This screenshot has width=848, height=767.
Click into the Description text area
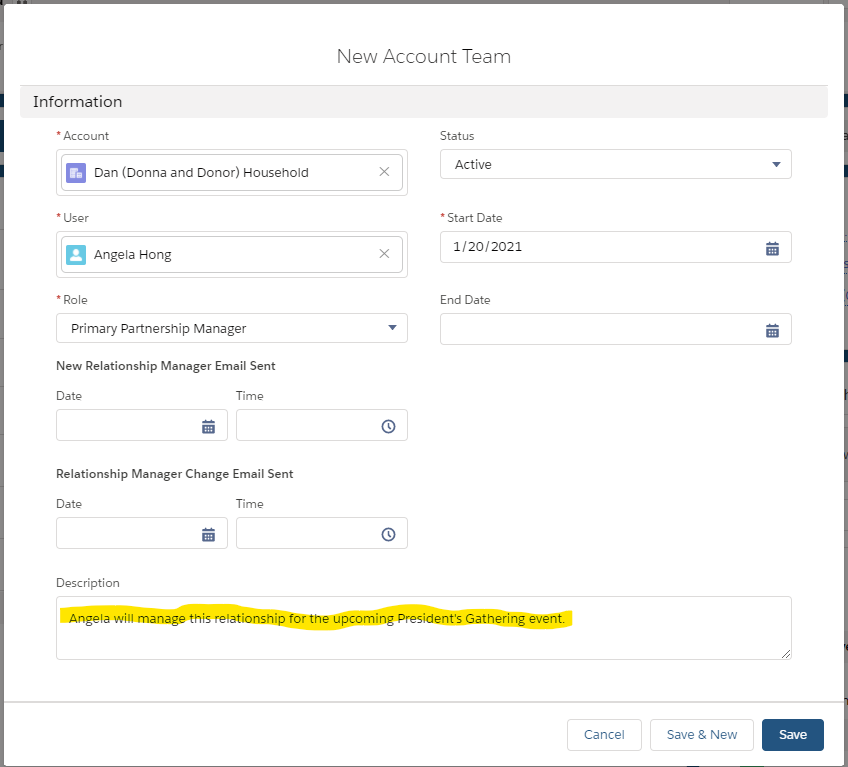[x=423, y=628]
